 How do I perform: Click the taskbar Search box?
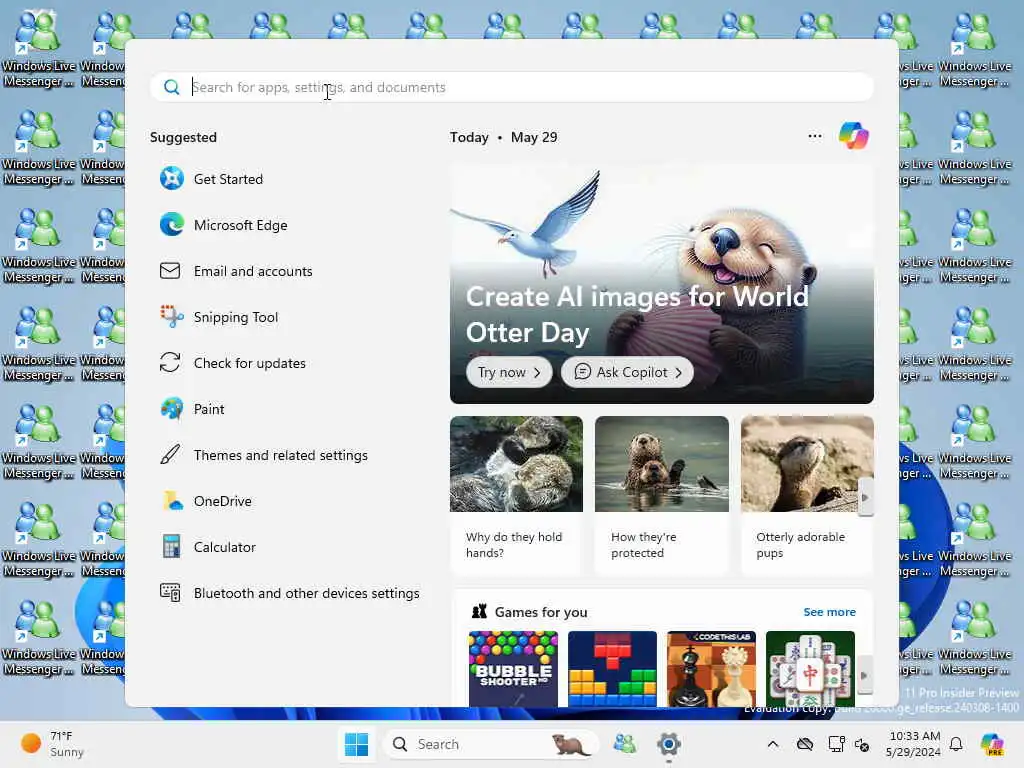pyautogui.click(x=491, y=744)
